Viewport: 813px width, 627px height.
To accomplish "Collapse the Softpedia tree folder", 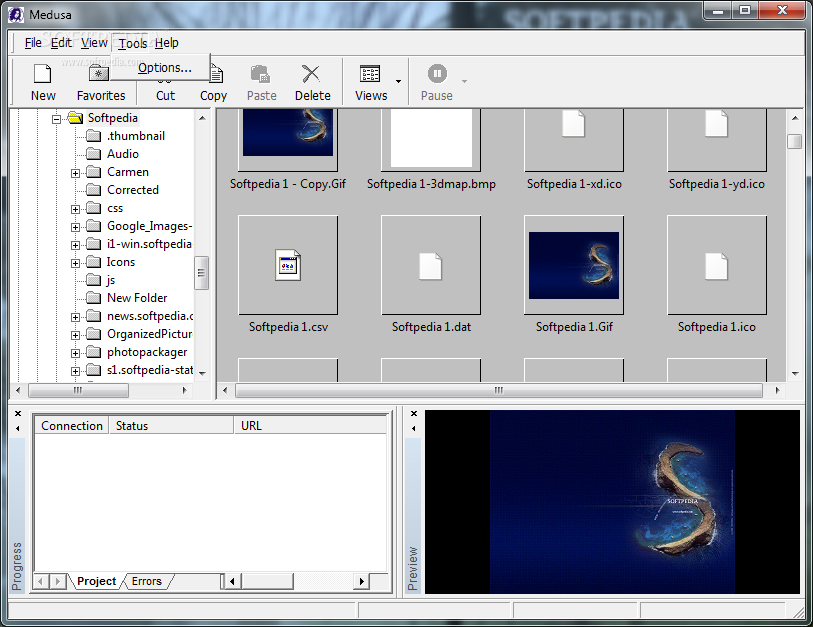I will [56, 119].
